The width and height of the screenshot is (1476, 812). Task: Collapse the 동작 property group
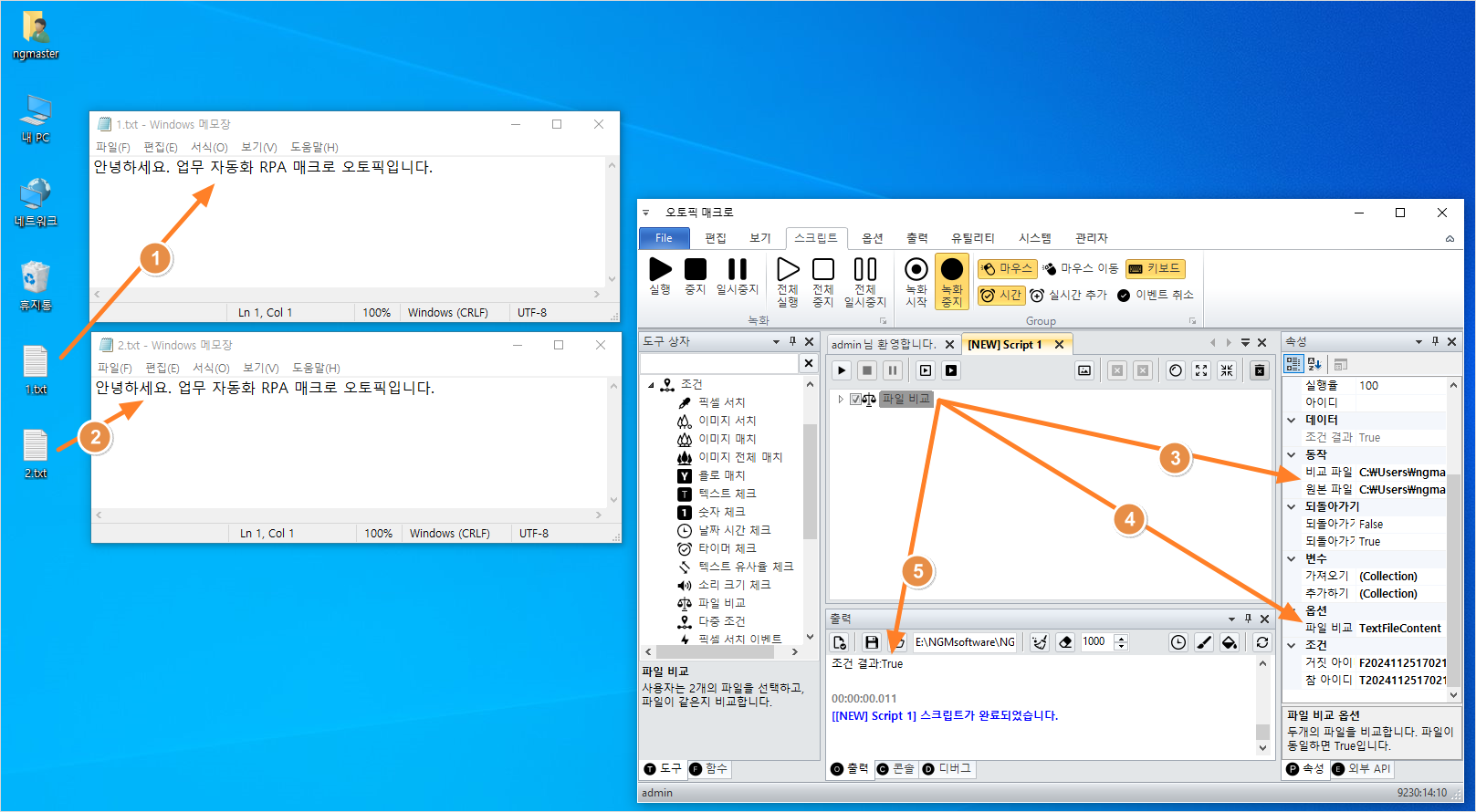pos(1292,454)
